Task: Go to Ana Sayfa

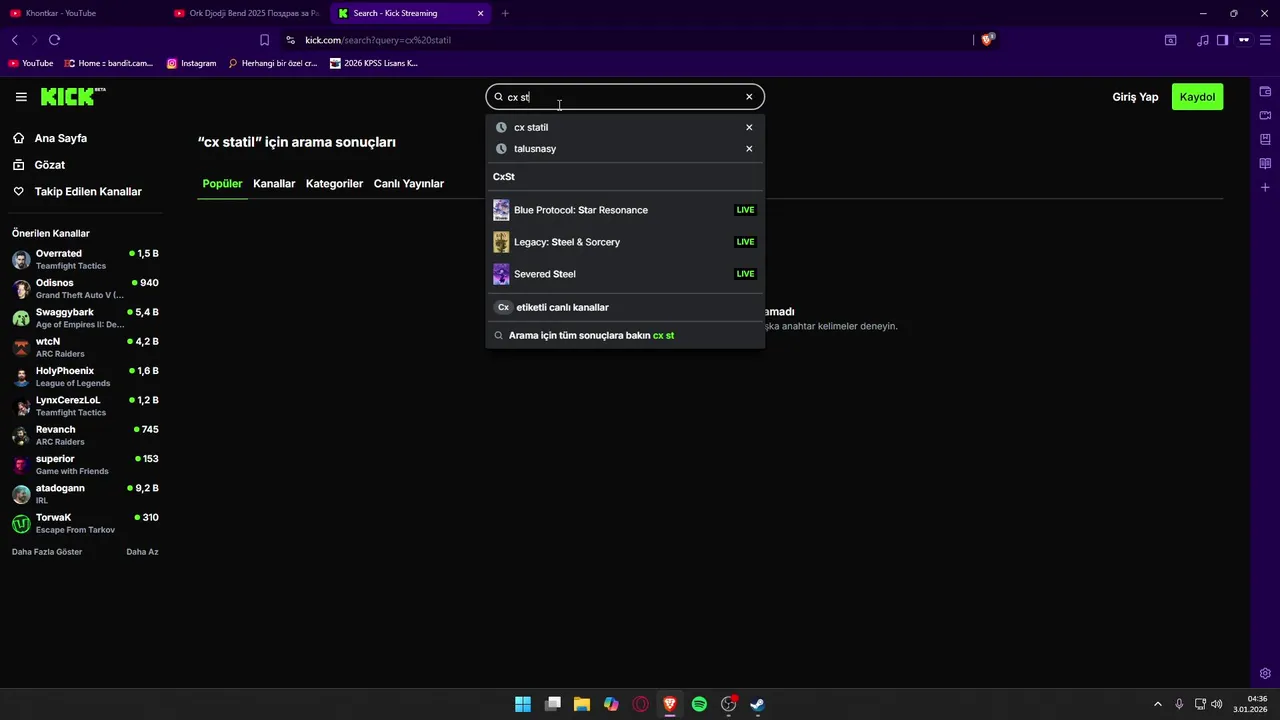Action: point(60,138)
